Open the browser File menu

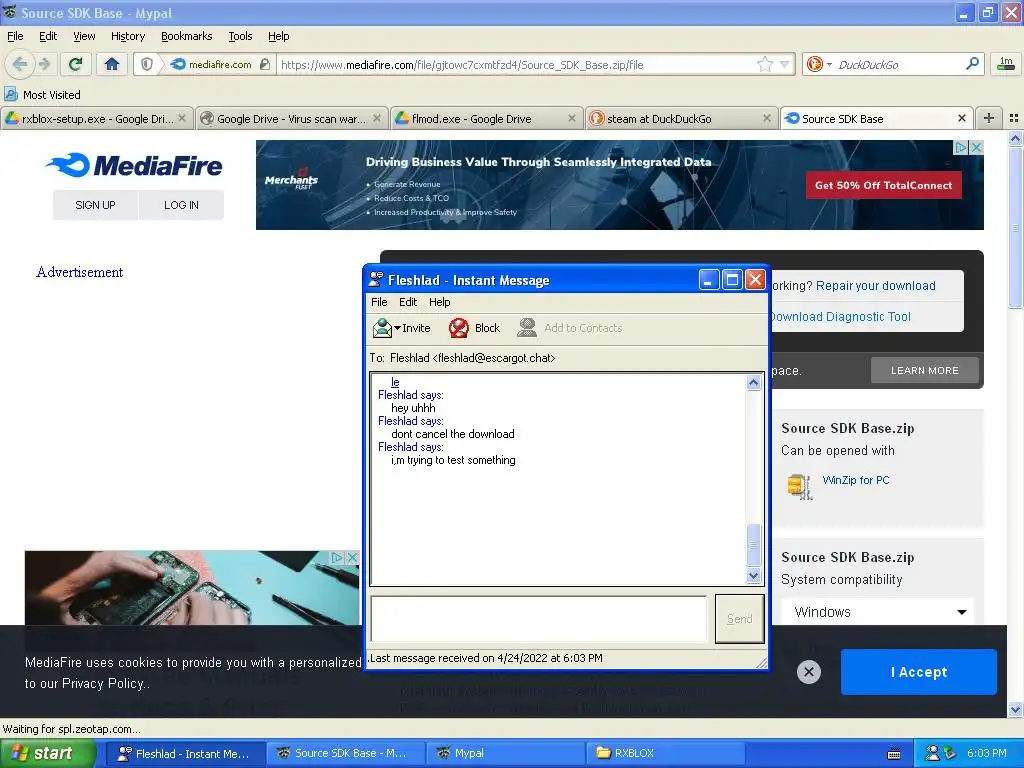(15, 36)
